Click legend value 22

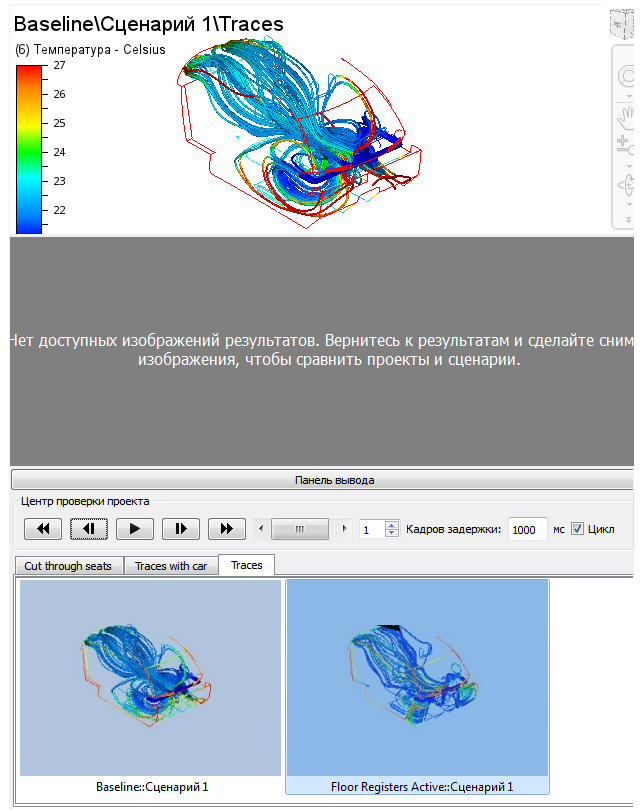point(59,210)
